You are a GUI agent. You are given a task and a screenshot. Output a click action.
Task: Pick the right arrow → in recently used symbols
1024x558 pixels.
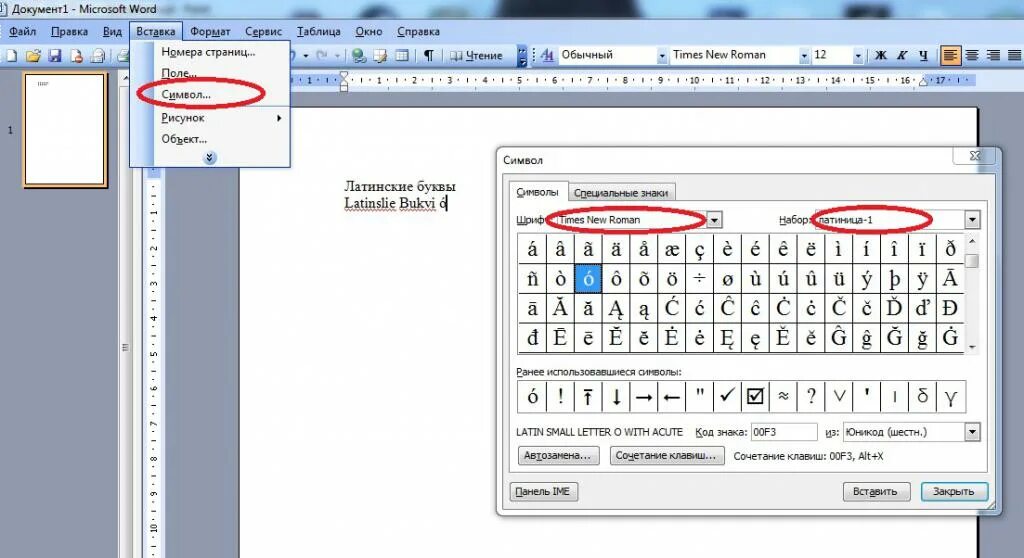pos(644,396)
